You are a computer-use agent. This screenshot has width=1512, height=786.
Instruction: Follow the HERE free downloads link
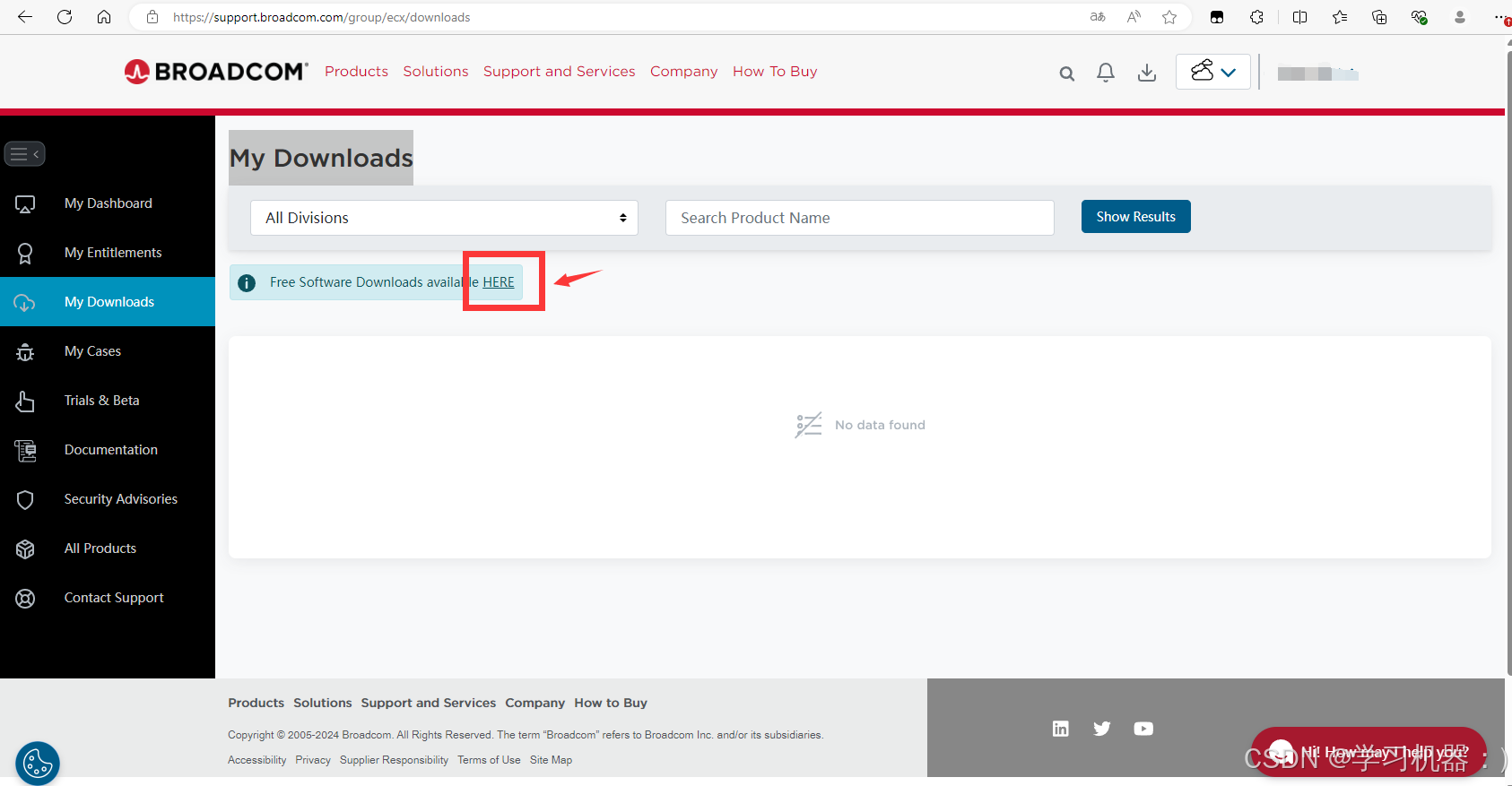pyautogui.click(x=499, y=282)
